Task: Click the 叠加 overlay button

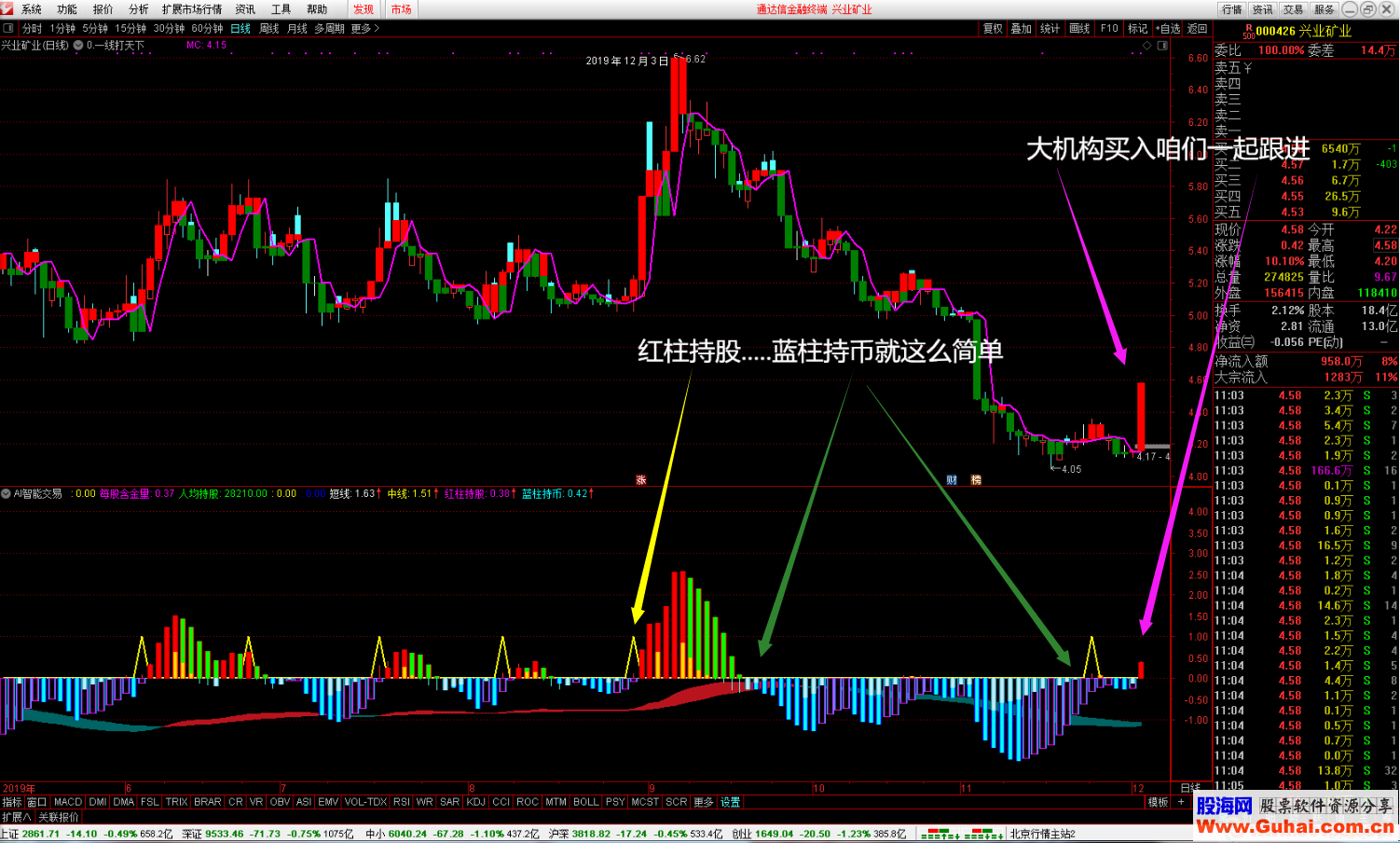Action: (1022, 29)
